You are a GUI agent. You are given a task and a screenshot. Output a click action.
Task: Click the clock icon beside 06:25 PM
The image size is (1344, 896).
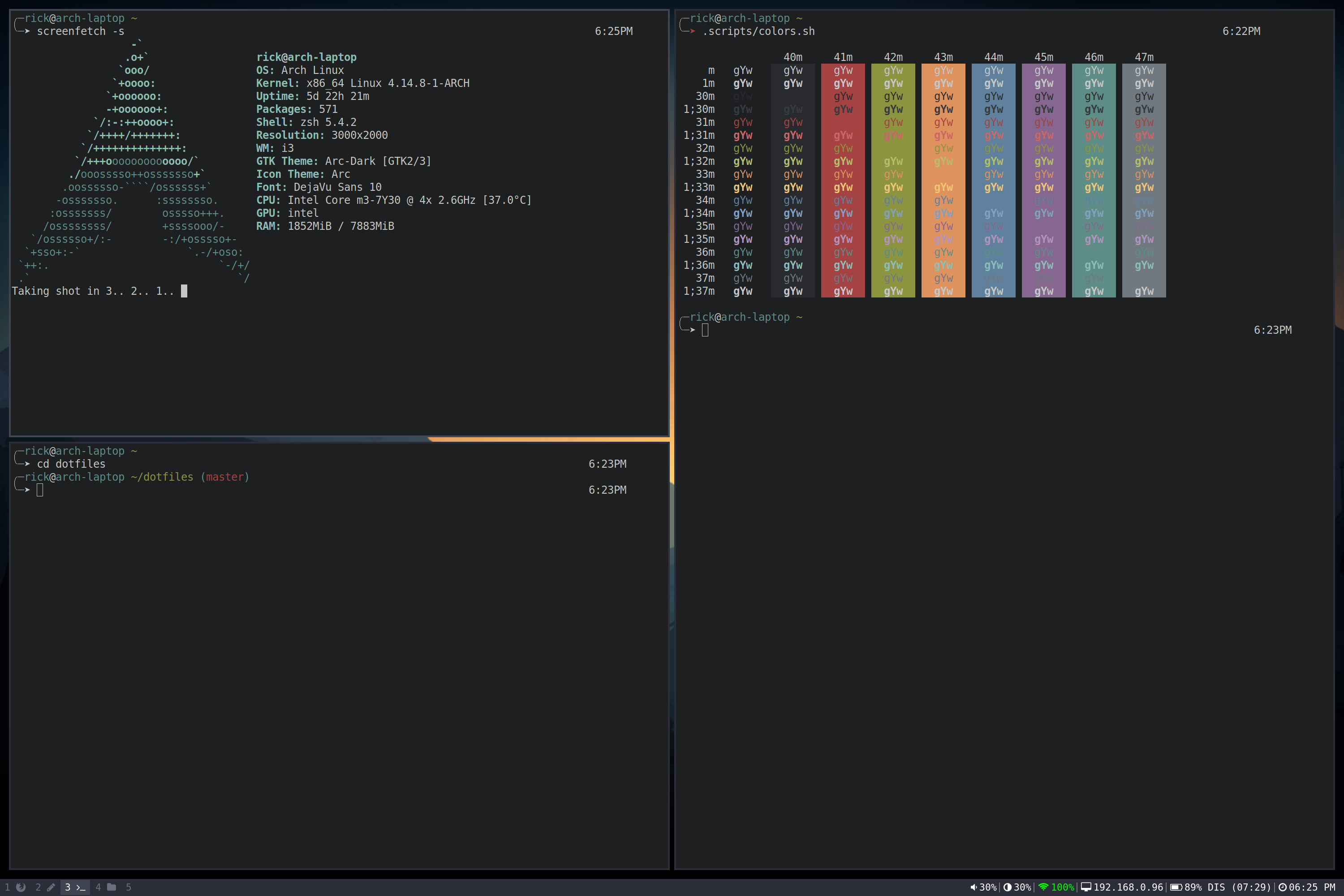point(1282,887)
